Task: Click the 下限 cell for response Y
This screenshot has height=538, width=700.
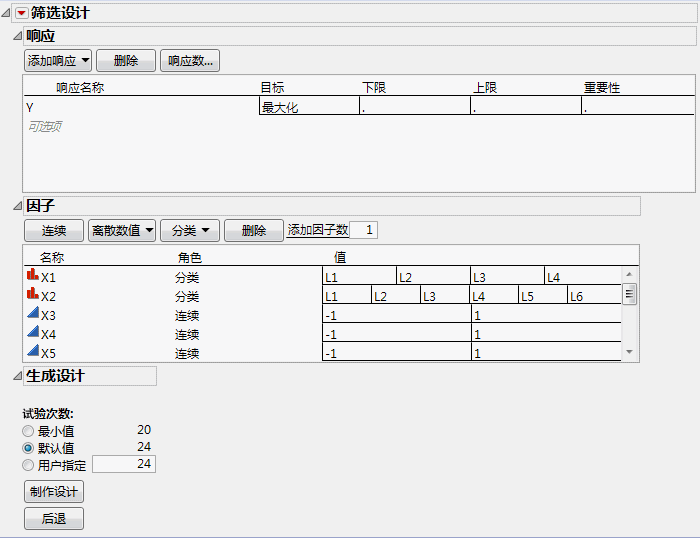Action: point(415,107)
